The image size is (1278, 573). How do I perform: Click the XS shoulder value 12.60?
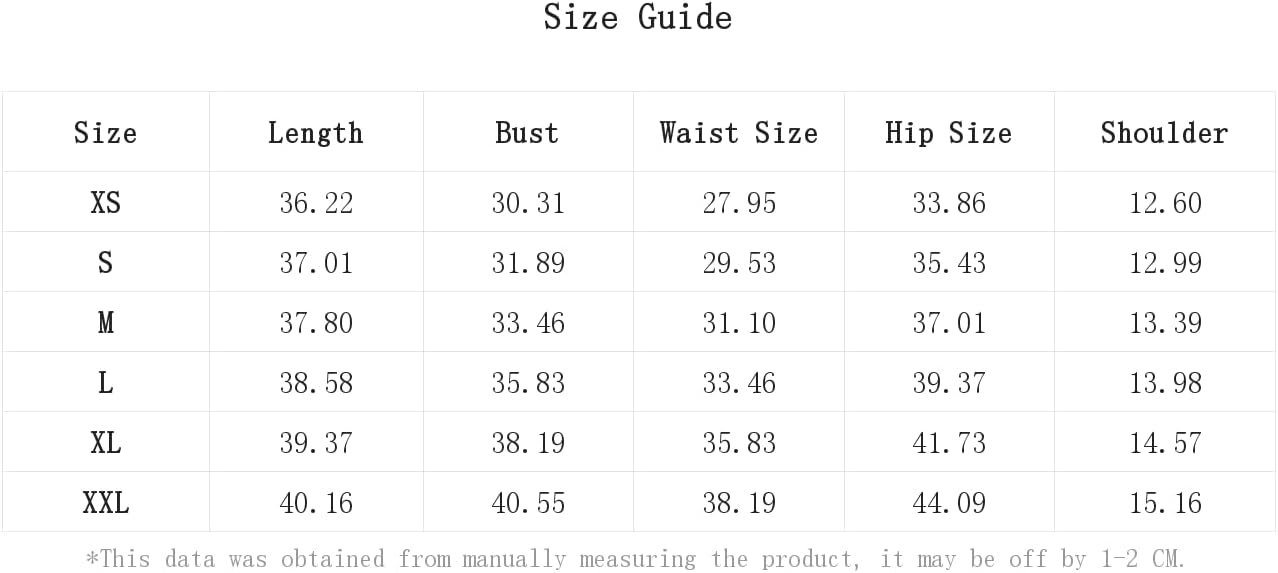click(x=1166, y=203)
